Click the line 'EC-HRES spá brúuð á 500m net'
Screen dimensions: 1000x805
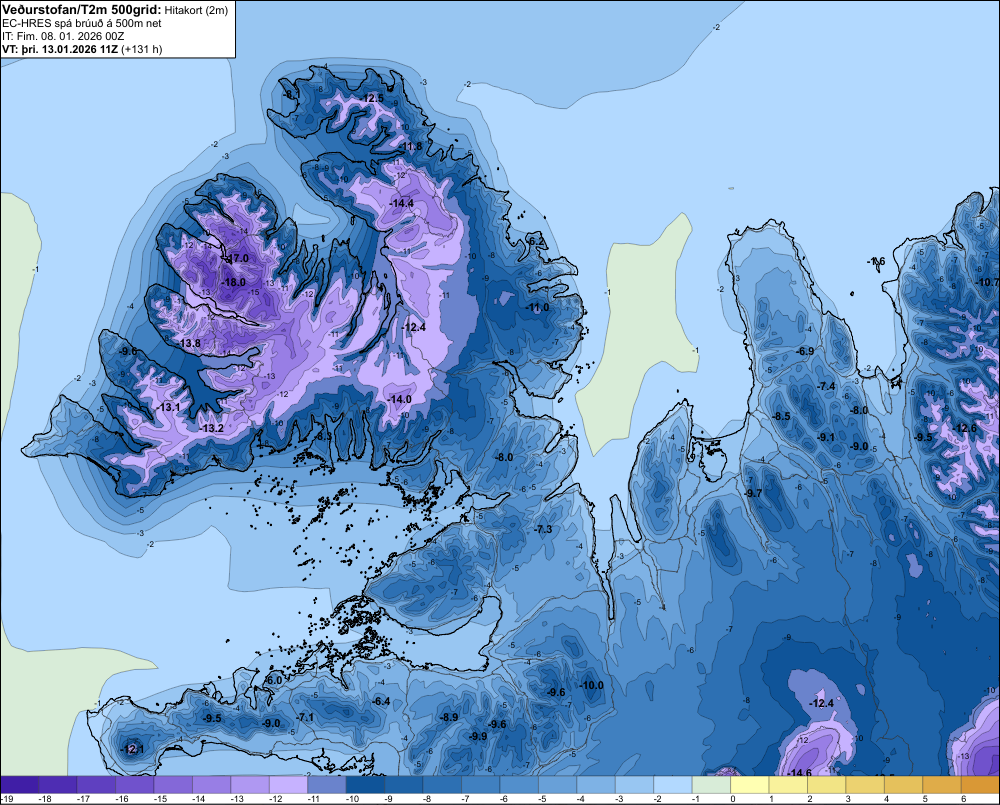[x=82, y=23]
